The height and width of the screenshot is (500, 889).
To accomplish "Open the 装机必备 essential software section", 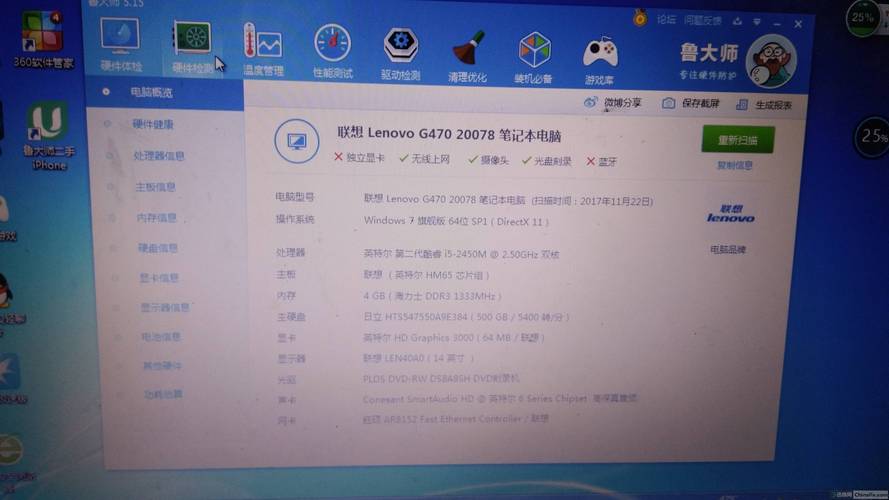I will (x=534, y=58).
